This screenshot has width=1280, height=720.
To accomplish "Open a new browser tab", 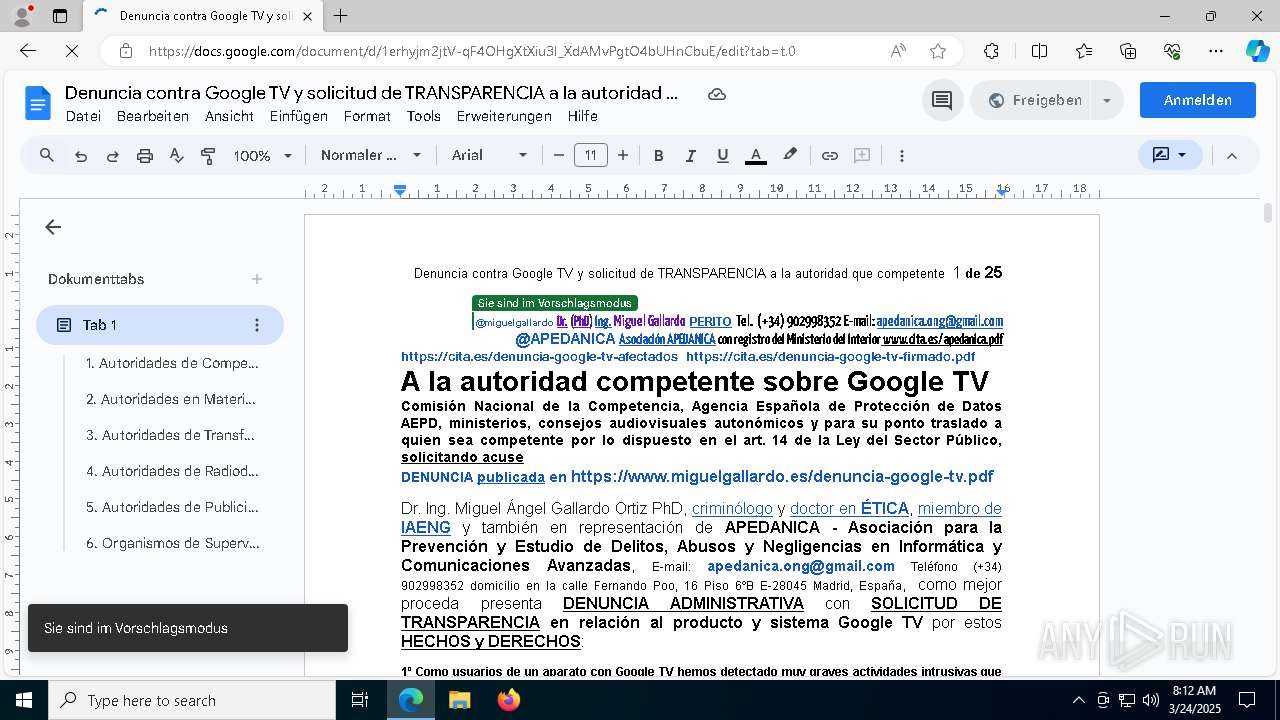I will 341,16.
